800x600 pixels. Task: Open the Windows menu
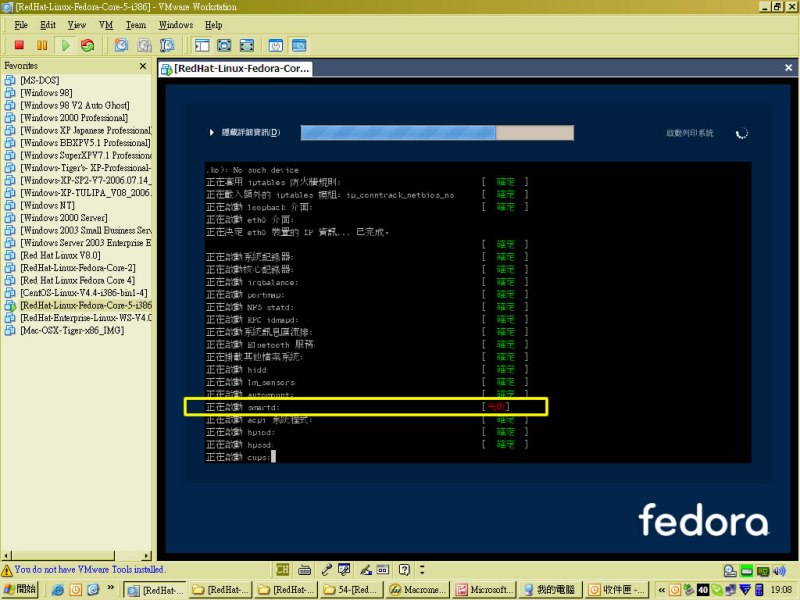(x=176, y=24)
